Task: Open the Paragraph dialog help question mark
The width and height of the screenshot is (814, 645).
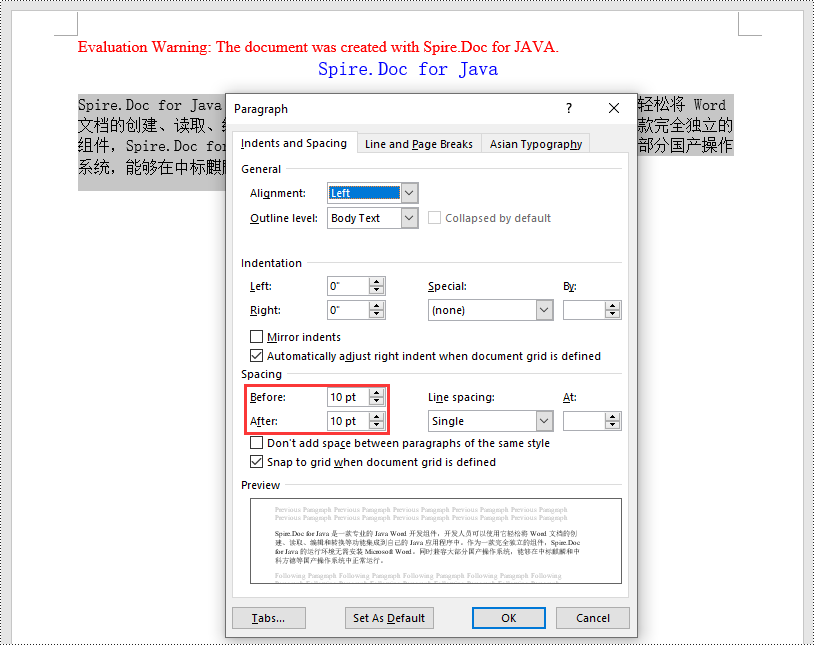Action: click(569, 108)
